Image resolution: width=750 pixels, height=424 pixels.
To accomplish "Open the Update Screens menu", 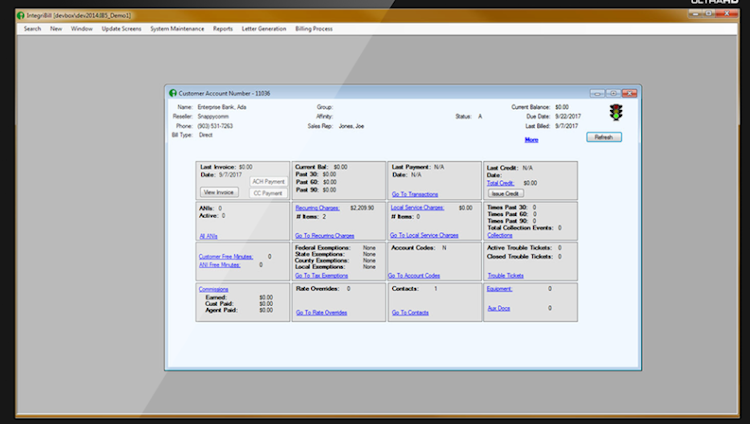I will click(x=121, y=29).
